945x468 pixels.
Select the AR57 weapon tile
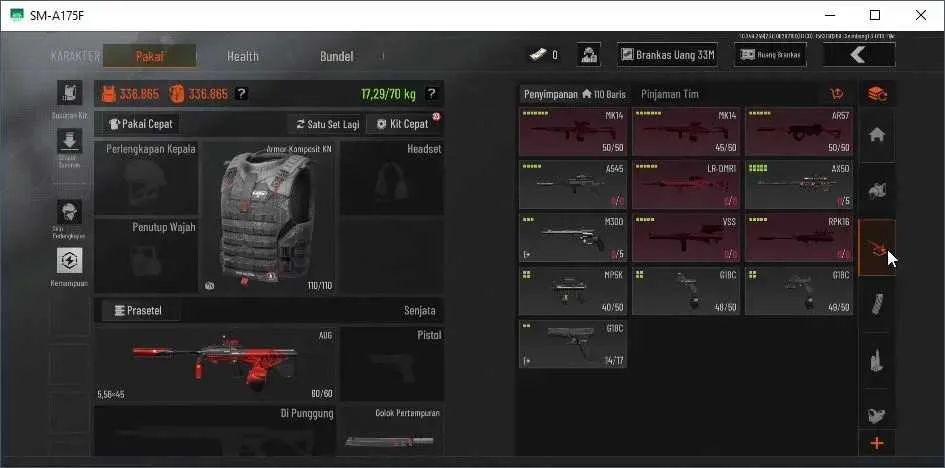799,132
